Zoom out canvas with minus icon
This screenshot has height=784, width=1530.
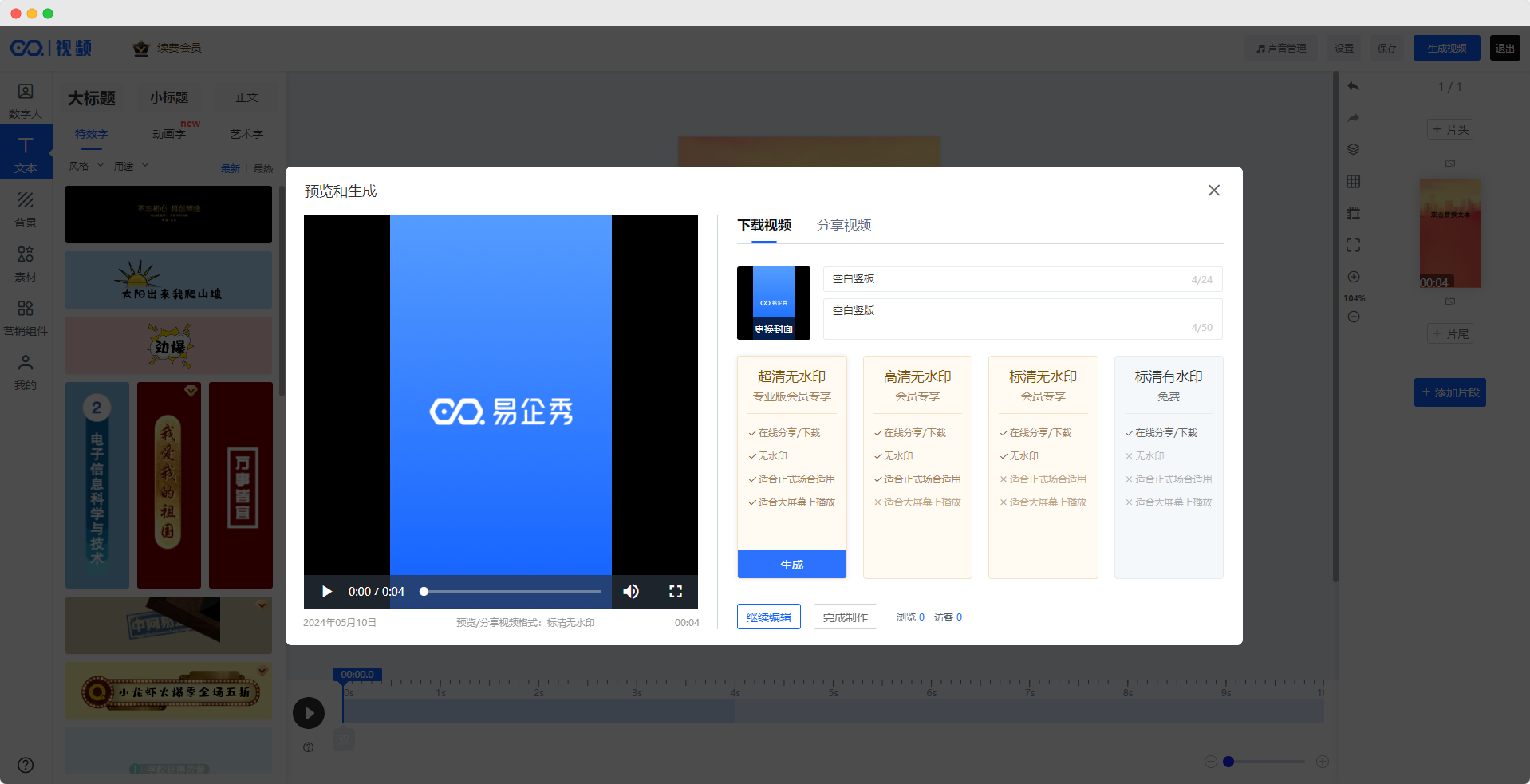coord(1354,317)
